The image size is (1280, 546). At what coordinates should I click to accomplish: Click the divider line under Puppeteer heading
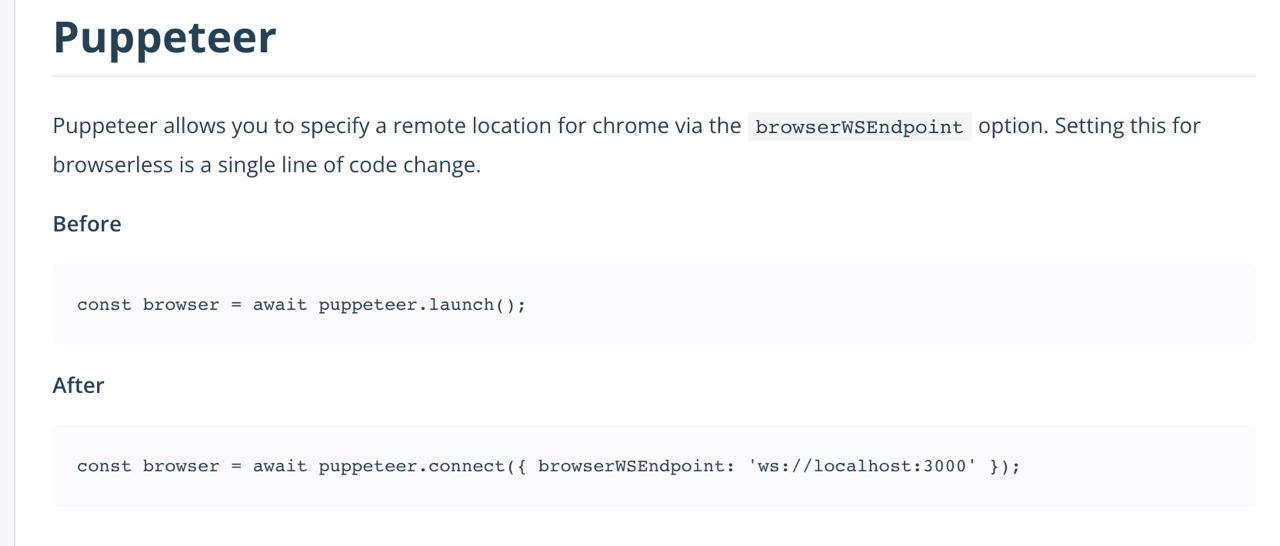point(654,76)
